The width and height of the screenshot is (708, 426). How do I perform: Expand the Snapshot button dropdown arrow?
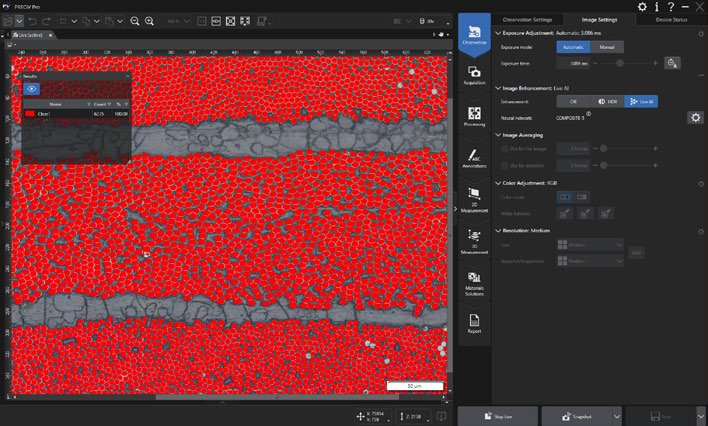(x=617, y=414)
